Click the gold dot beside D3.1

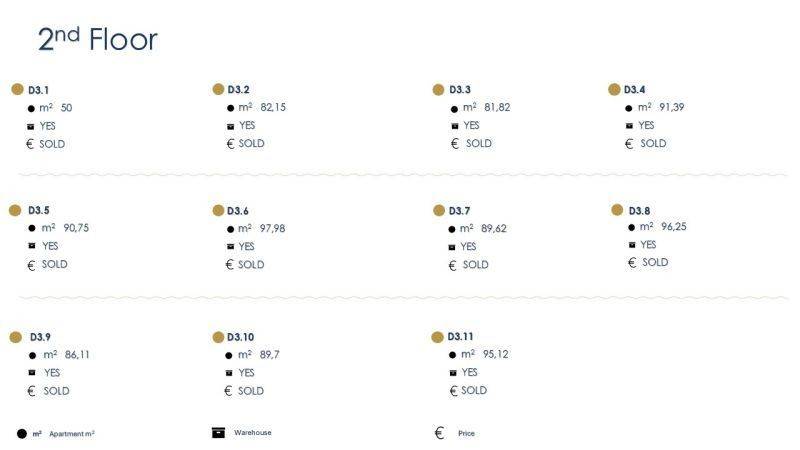coord(17,89)
